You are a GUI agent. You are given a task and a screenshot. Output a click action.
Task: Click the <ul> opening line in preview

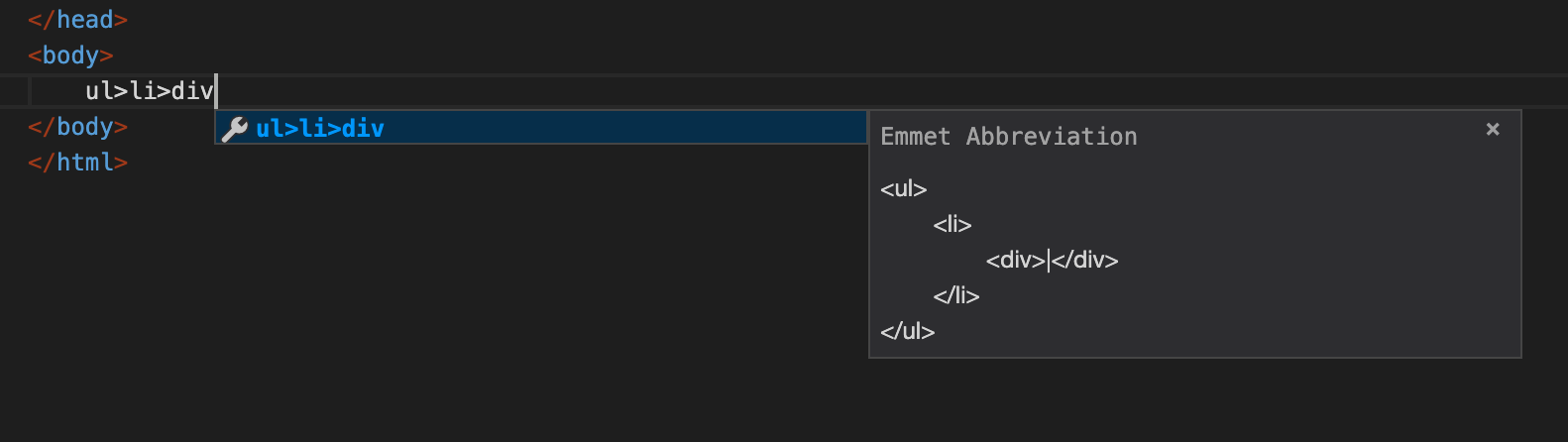coord(904,188)
